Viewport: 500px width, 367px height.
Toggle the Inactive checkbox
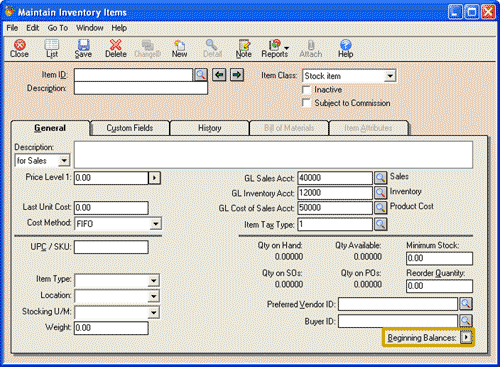click(306, 90)
